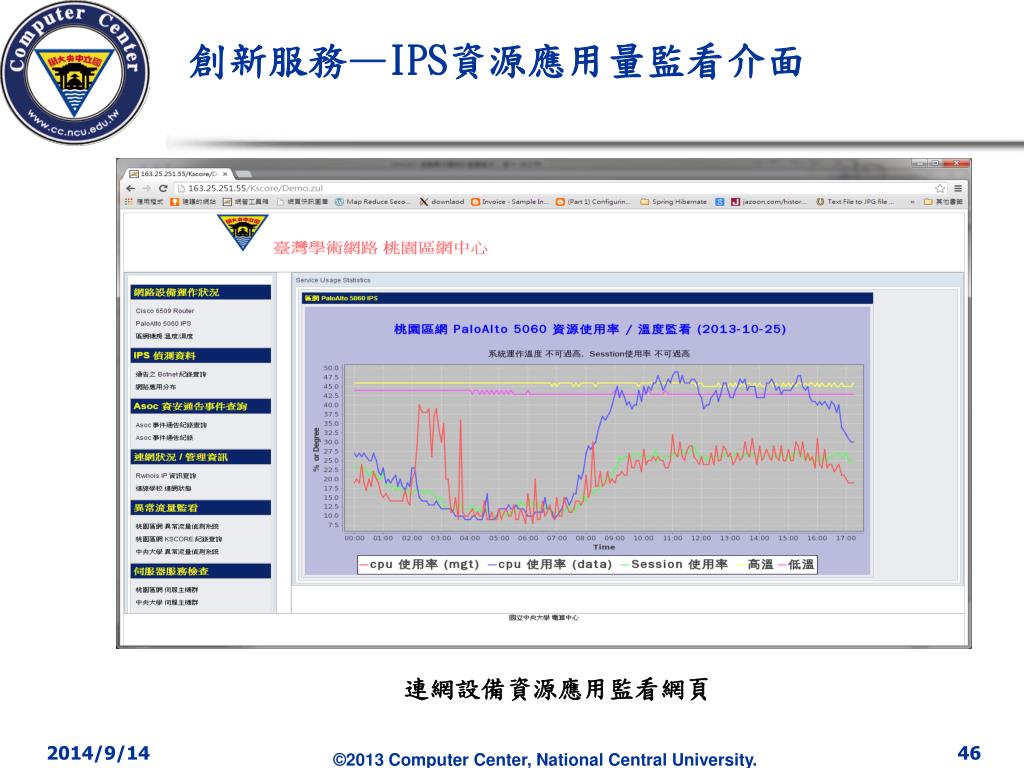Open Cisco 6509 Router in the sidebar
This screenshot has width=1024, height=768.
[165, 311]
